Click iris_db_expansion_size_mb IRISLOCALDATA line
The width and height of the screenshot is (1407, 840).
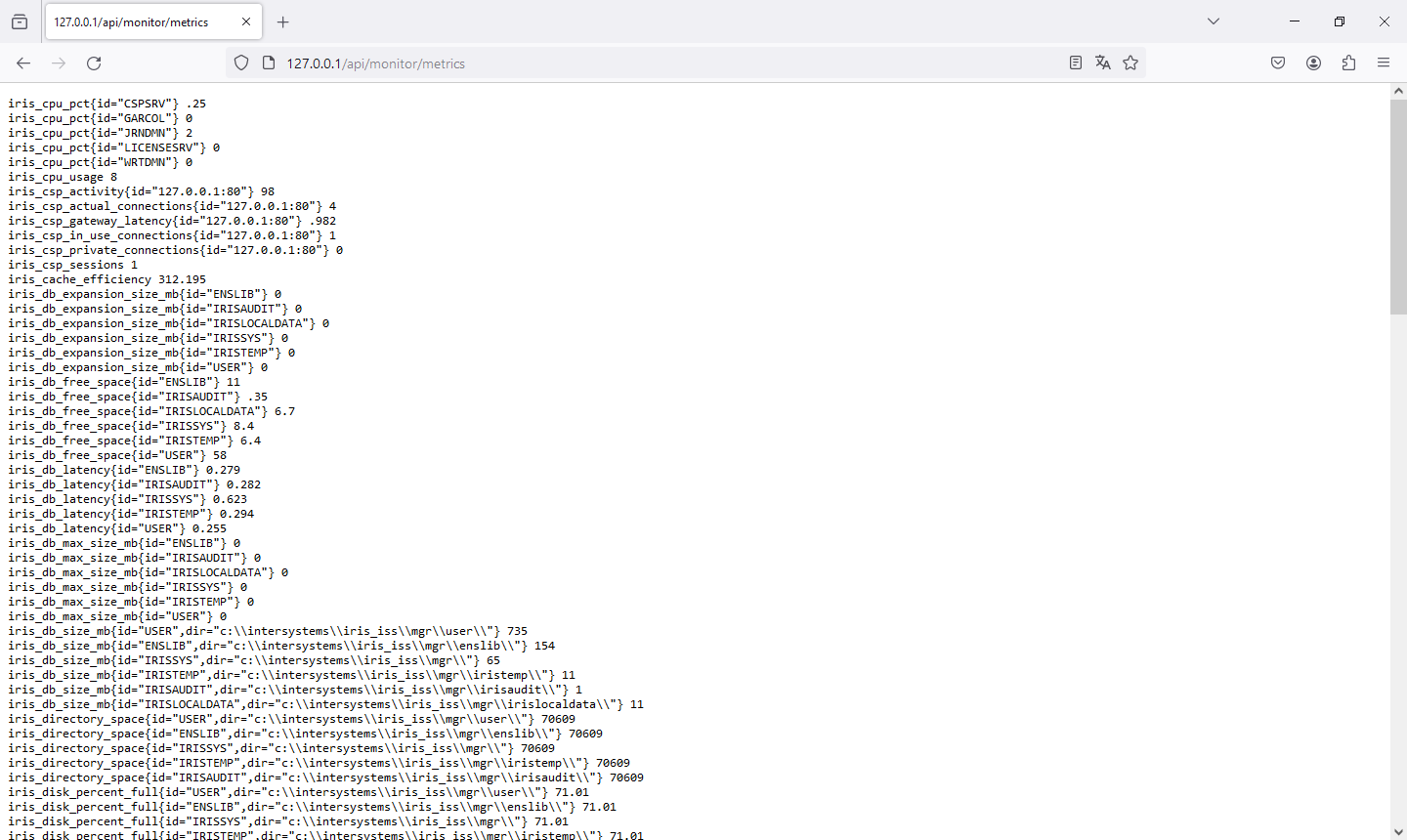[169, 323]
